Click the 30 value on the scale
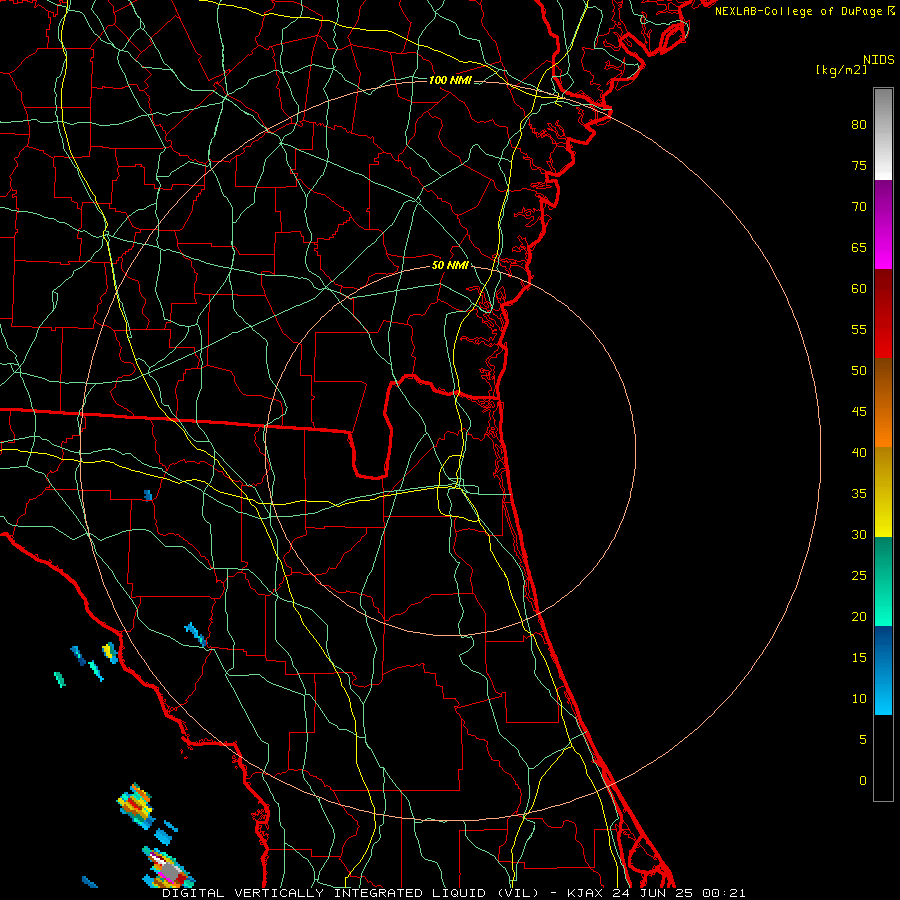This screenshot has width=900, height=900. click(859, 534)
